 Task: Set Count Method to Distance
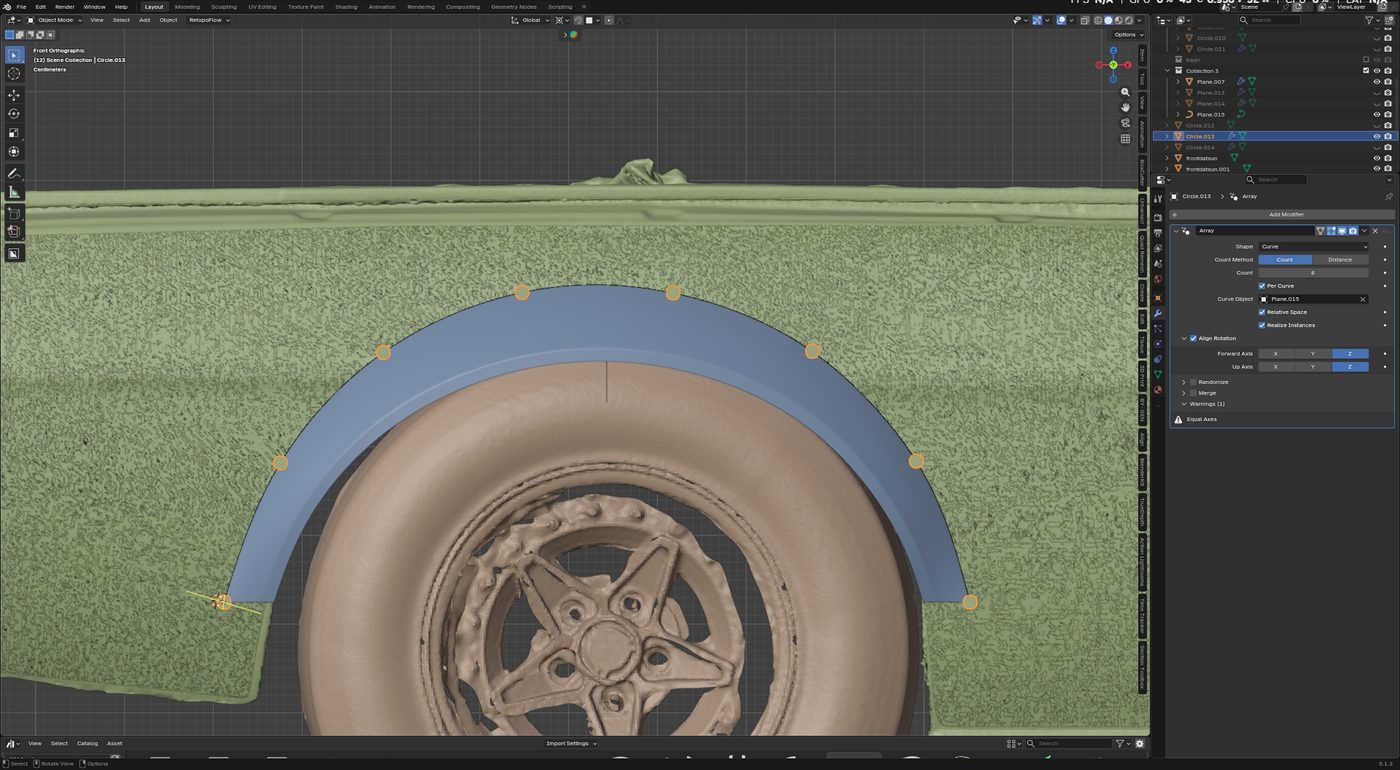click(1340, 260)
